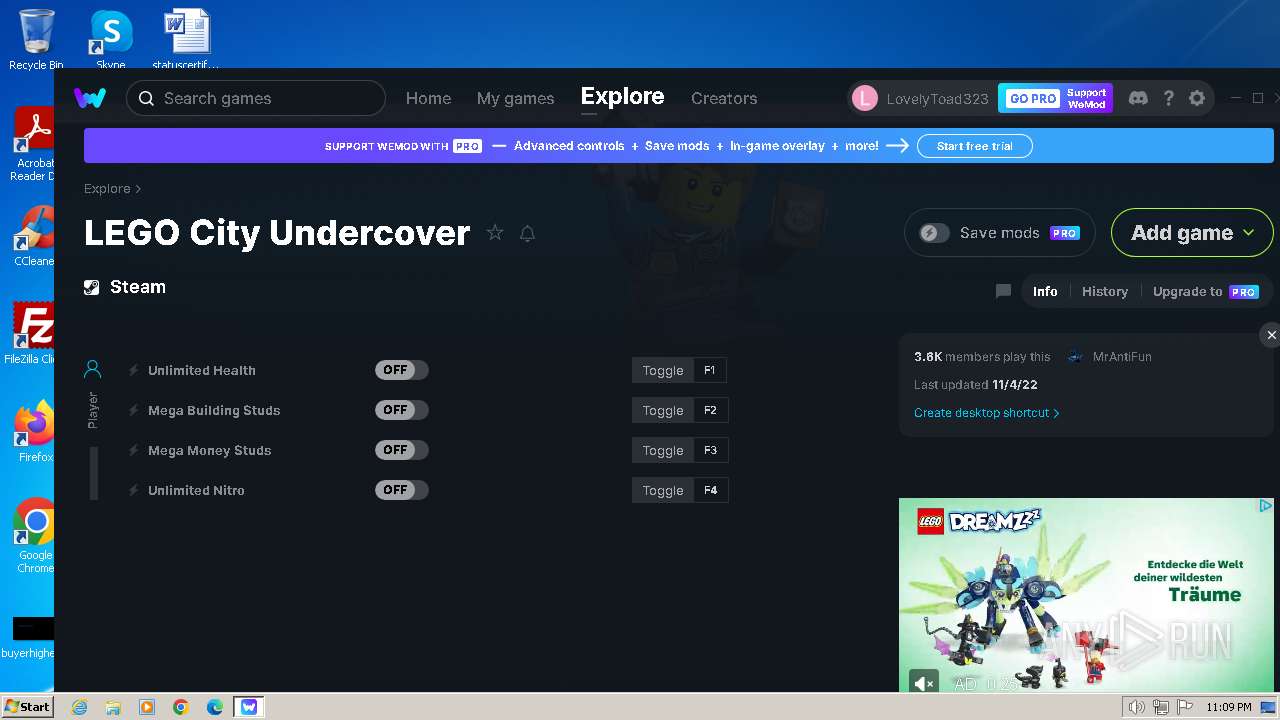Open the settings gear icon
Screen dimensions: 1280x720
pyautogui.click(x=1197, y=98)
